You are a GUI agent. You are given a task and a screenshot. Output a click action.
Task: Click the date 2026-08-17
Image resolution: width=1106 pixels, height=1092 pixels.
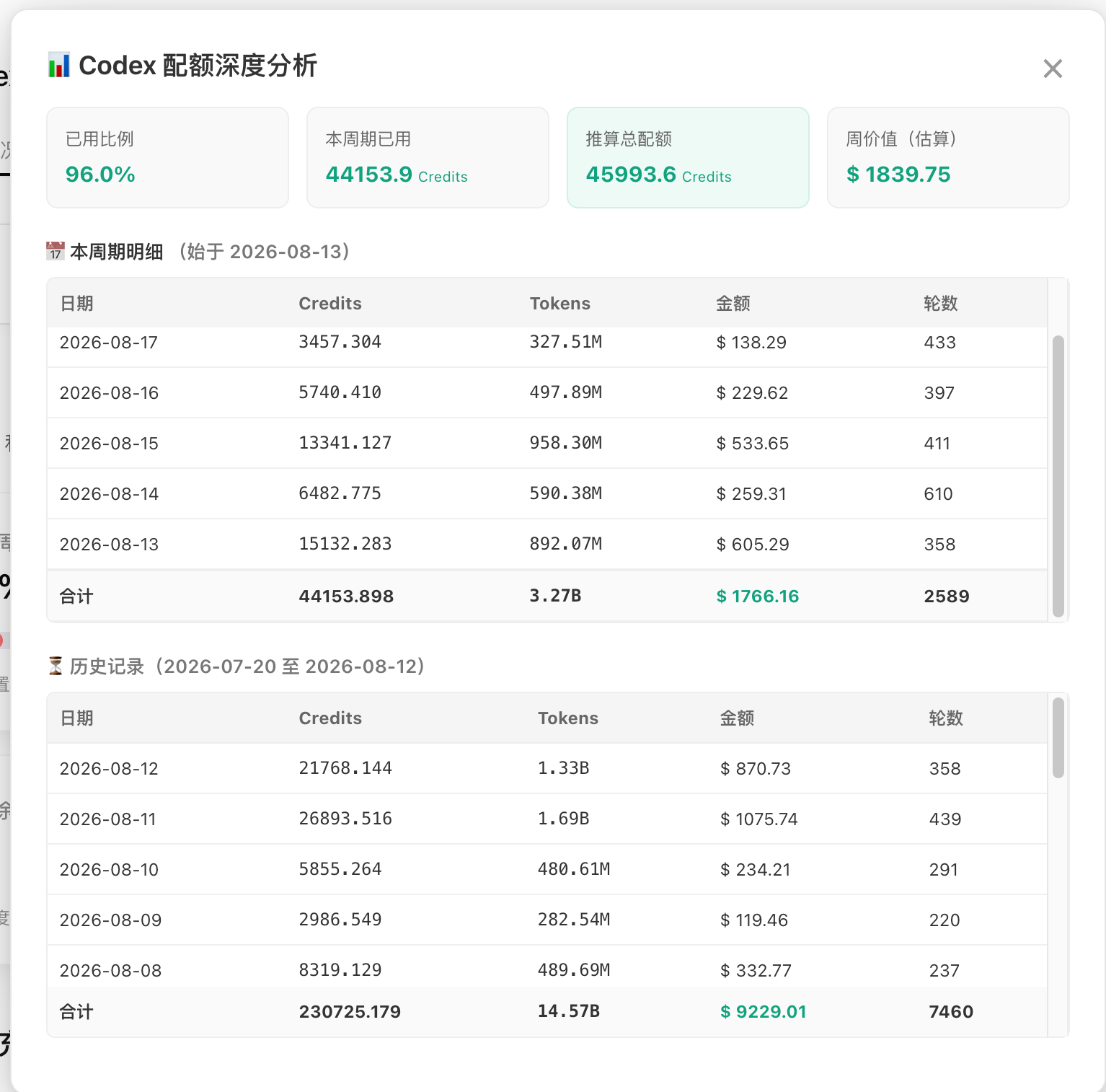pos(109,343)
